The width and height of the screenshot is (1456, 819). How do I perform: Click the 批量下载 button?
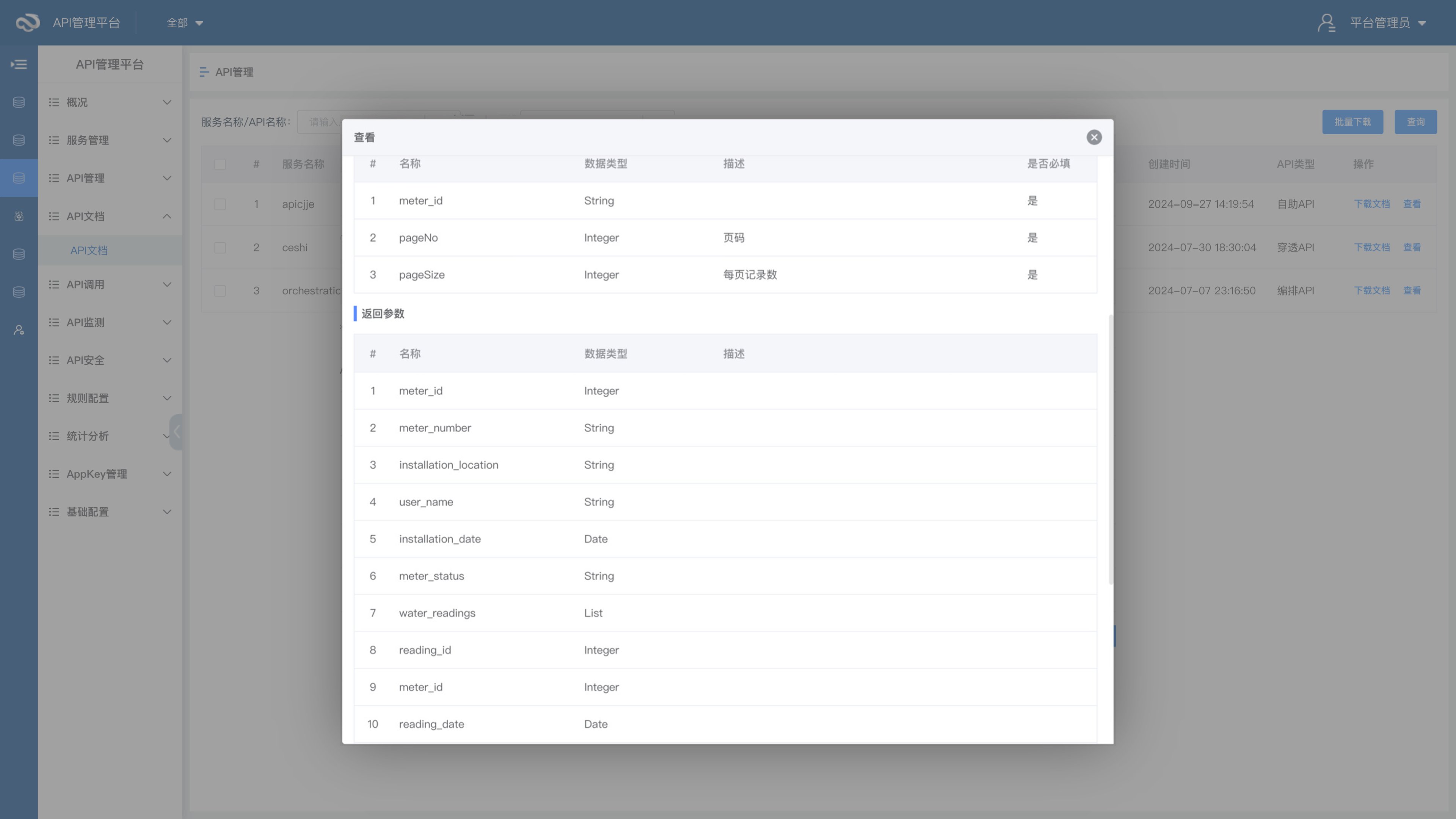click(x=1352, y=122)
